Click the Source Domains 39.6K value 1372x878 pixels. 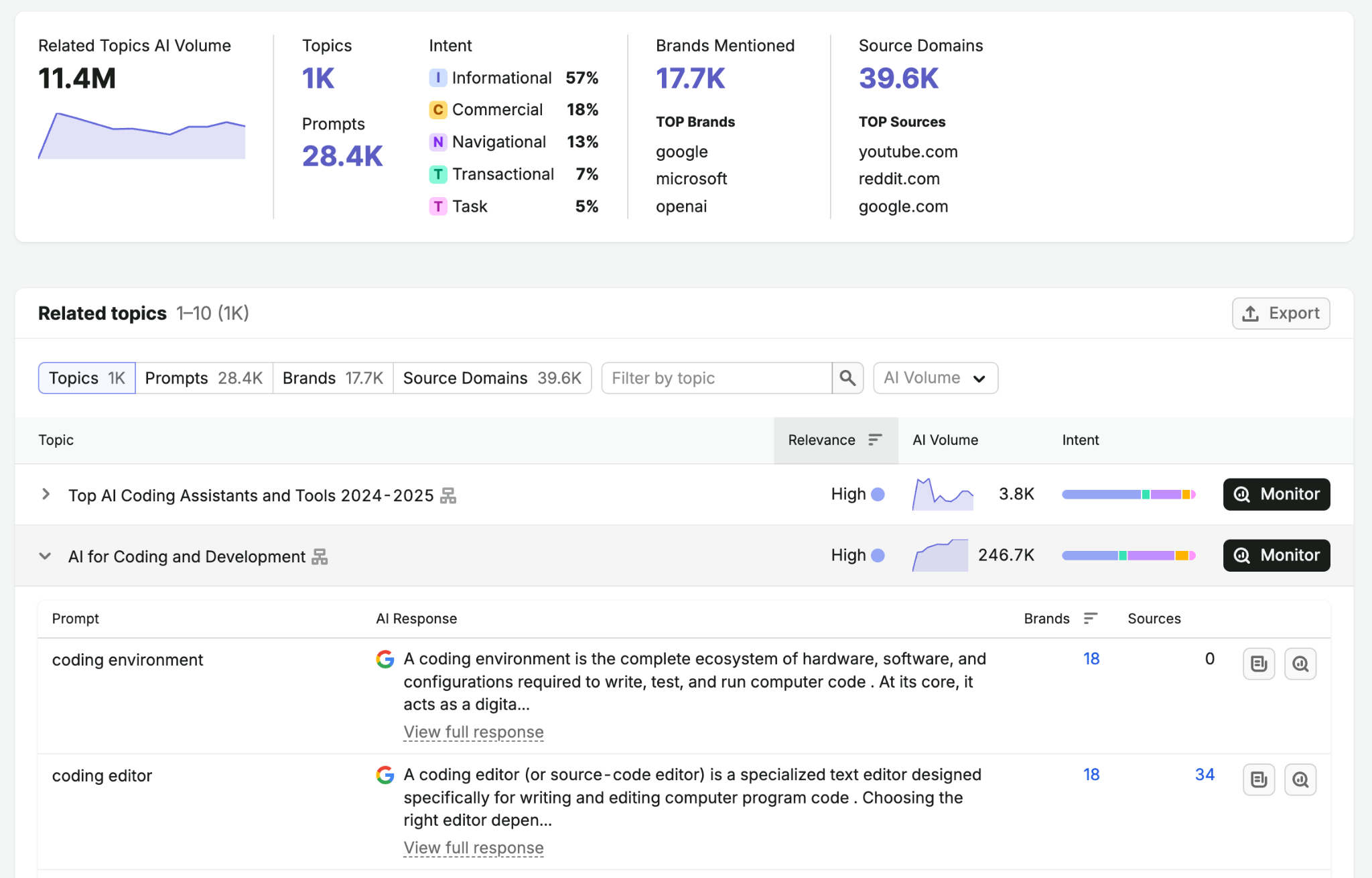[899, 78]
